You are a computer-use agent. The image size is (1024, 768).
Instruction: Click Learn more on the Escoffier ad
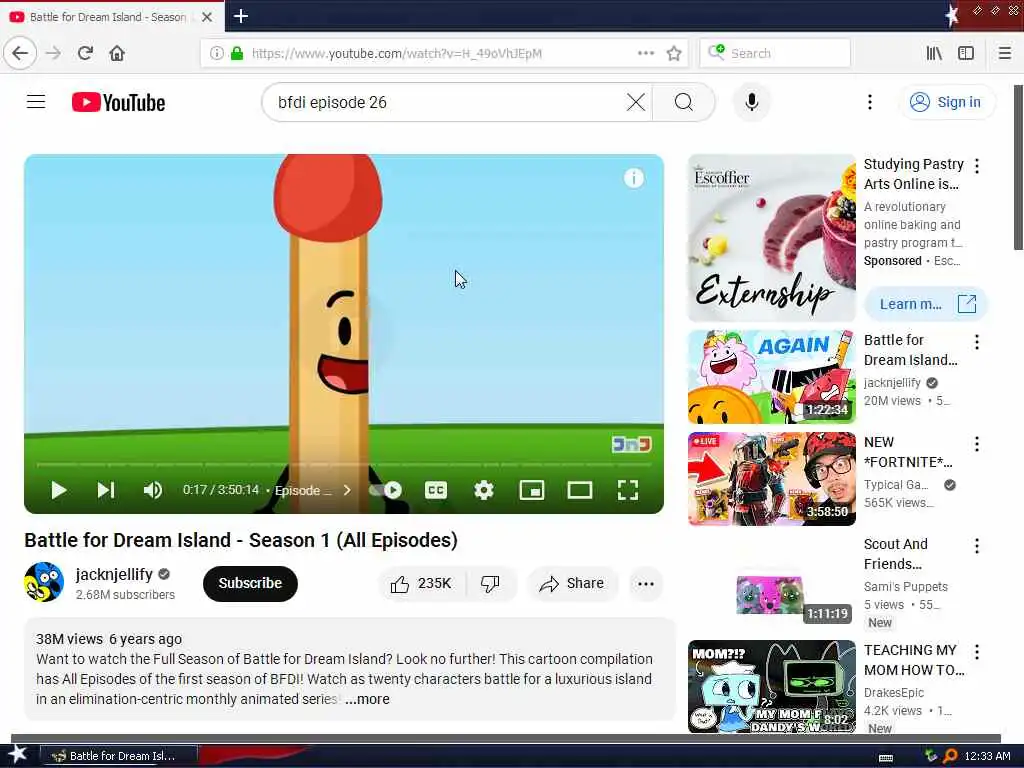point(926,304)
